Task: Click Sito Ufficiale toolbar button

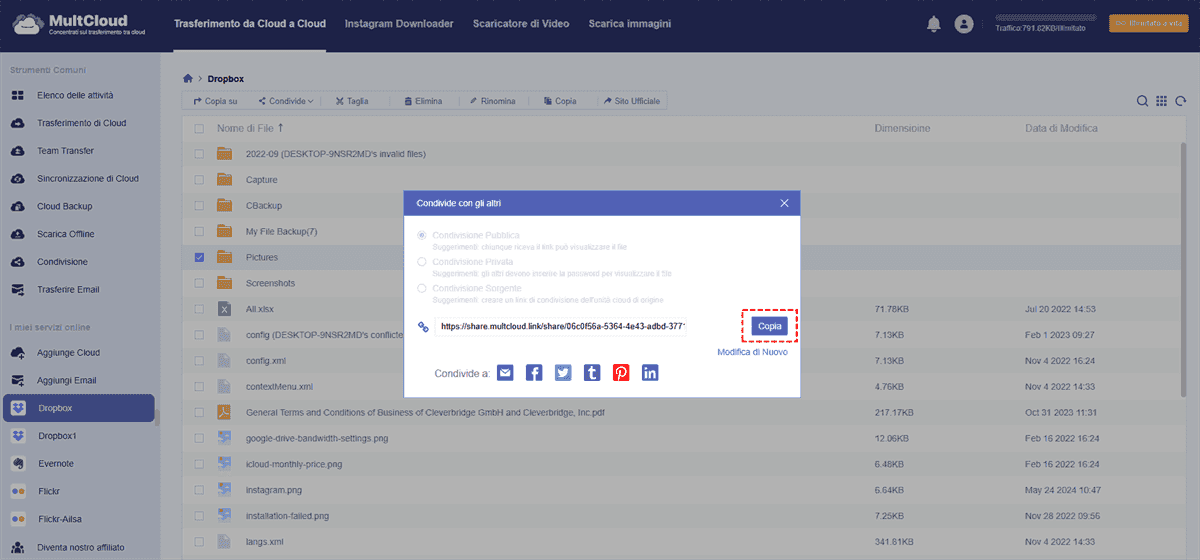Action: pos(631,101)
